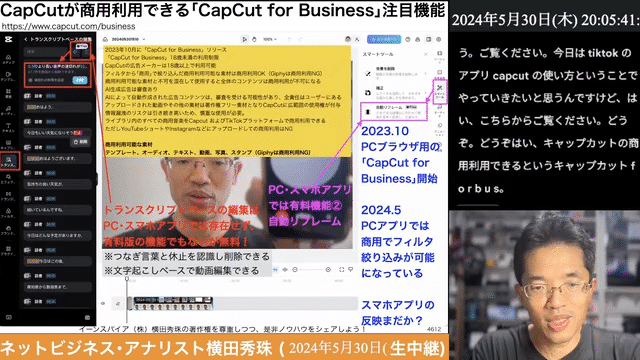Click the fit-timeline icon near zoom slider
The height and width of the screenshot is (360, 640).
[x=341, y=269]
